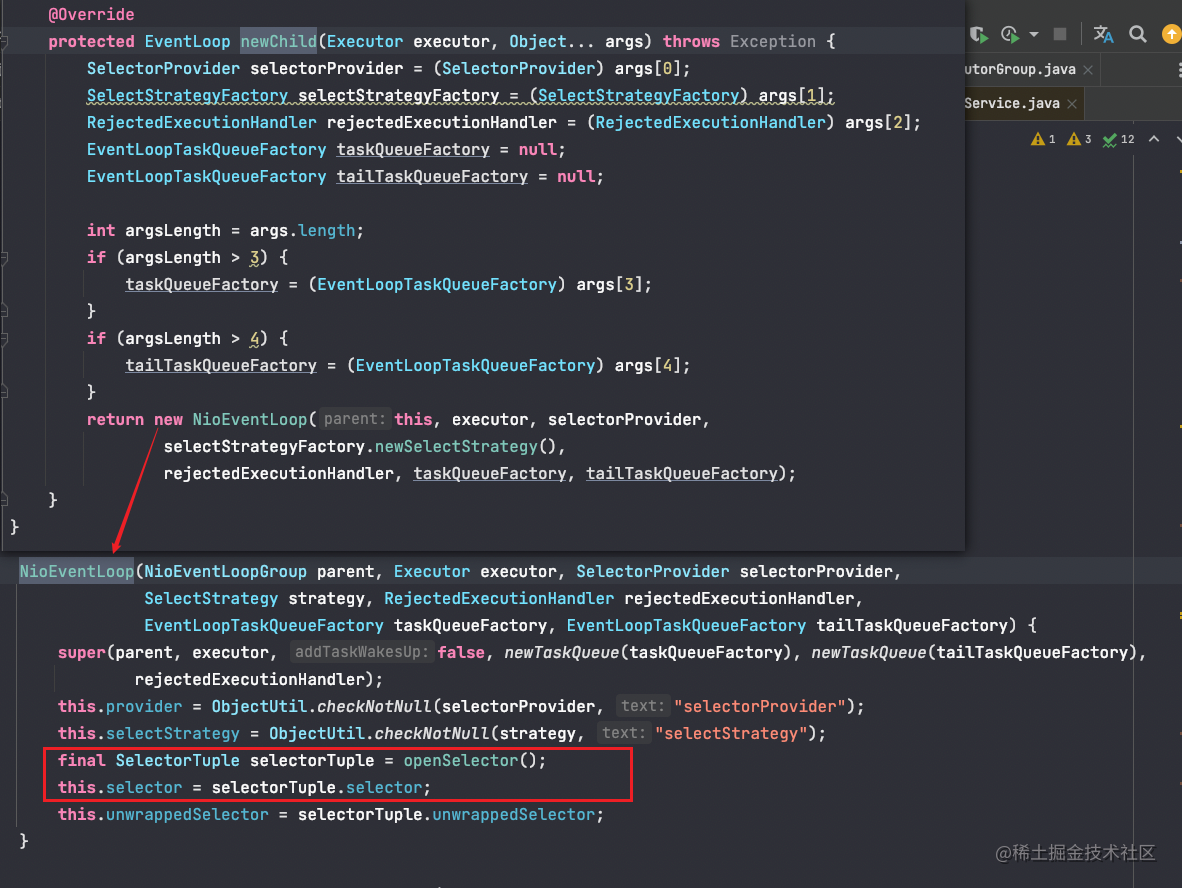The width and height of the screenshot is (1182, 888).
Task: Click the super( constructor call
Action: 81,652
